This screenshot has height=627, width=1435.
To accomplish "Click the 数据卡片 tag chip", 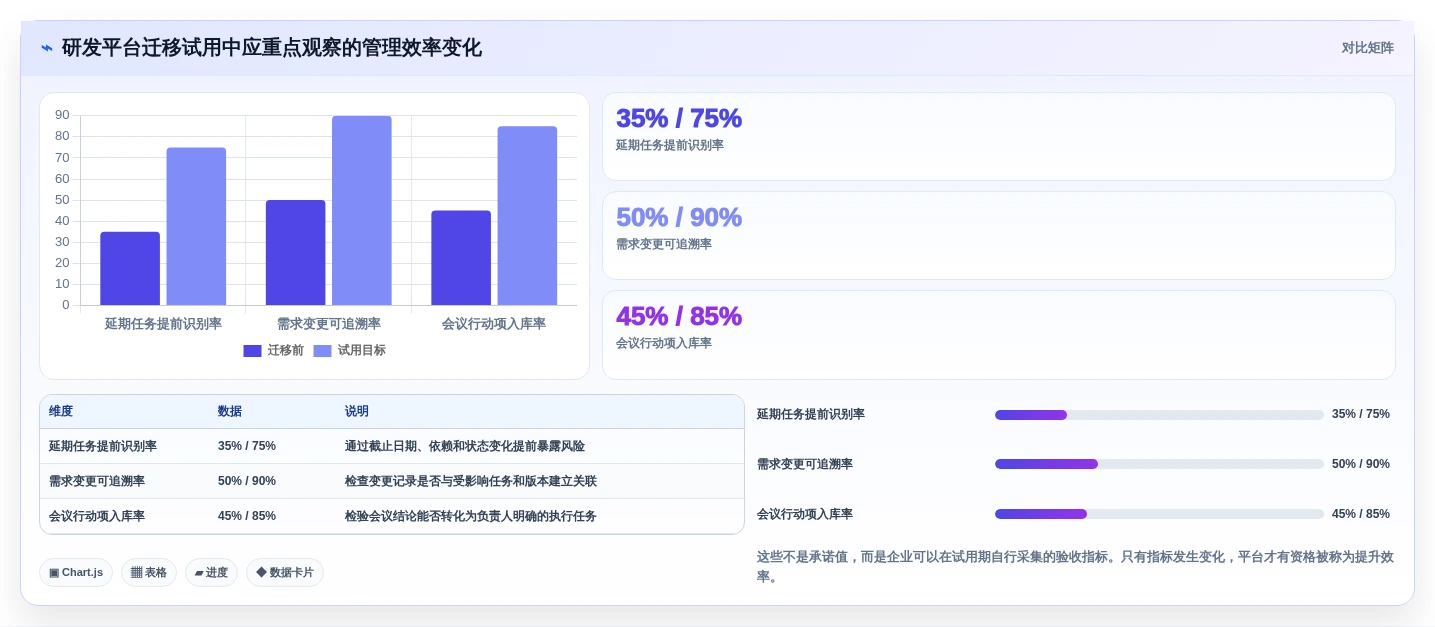I will (x=285, y=573).
